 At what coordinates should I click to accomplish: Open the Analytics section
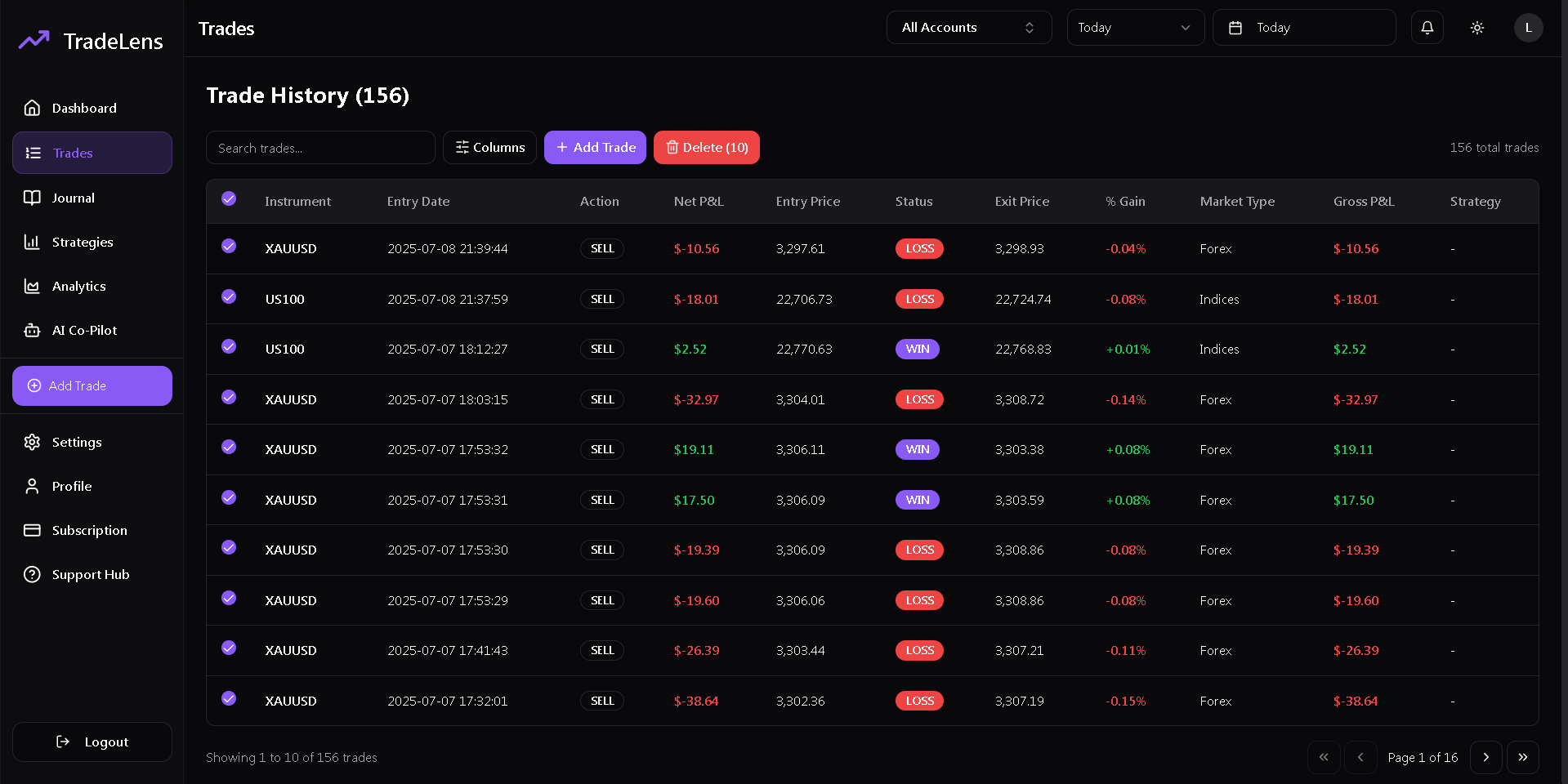[x=78, y=286]
